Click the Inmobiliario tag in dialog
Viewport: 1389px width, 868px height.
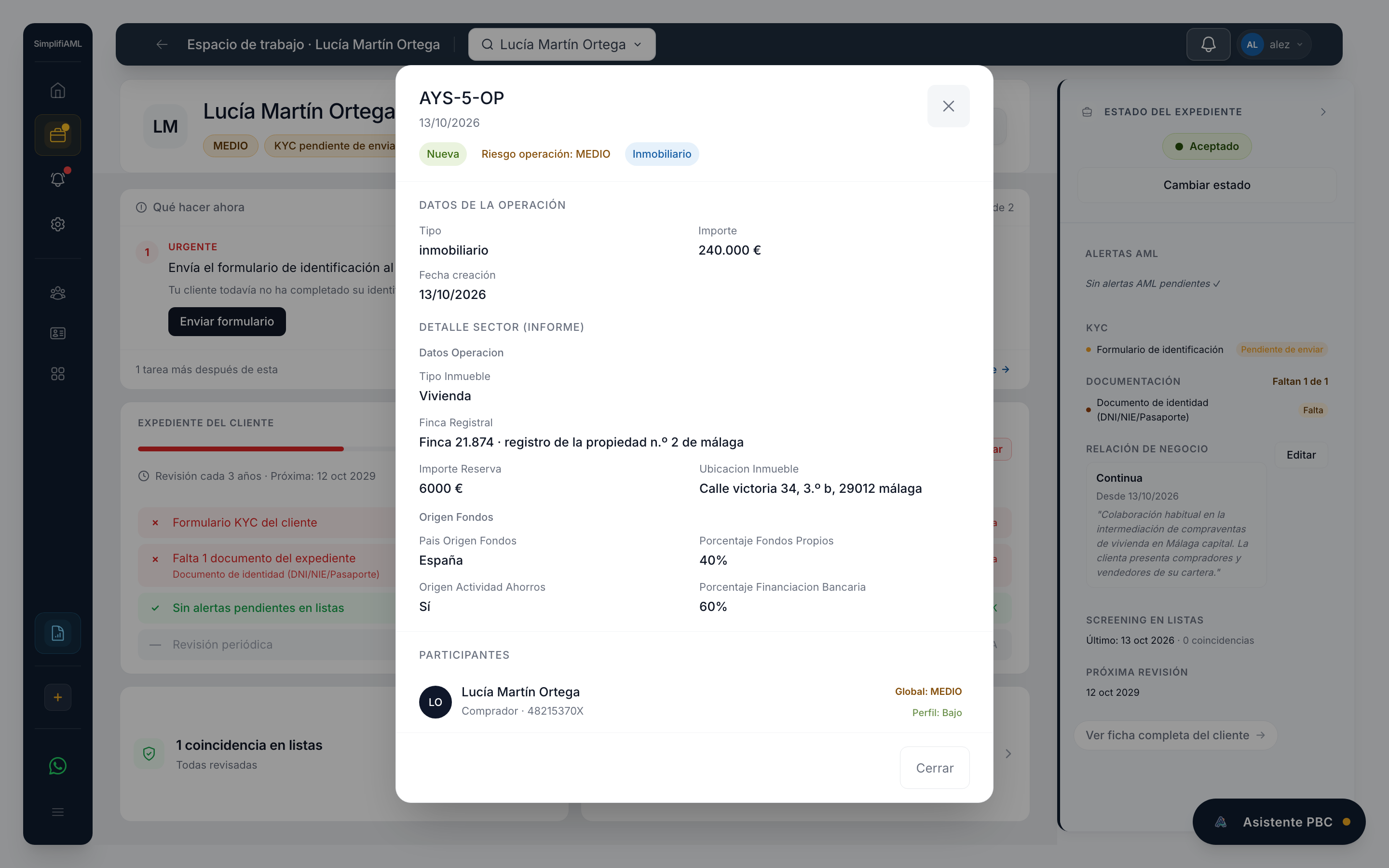662,154
